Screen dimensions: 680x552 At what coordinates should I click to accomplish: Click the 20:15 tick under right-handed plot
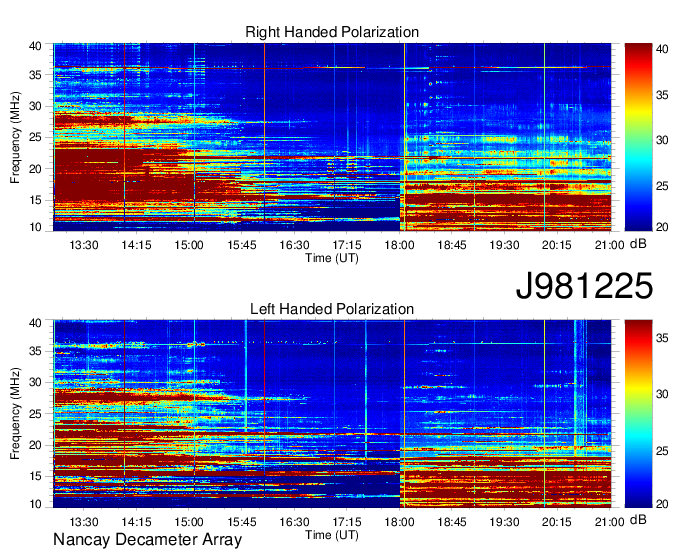tap(557, 245)
